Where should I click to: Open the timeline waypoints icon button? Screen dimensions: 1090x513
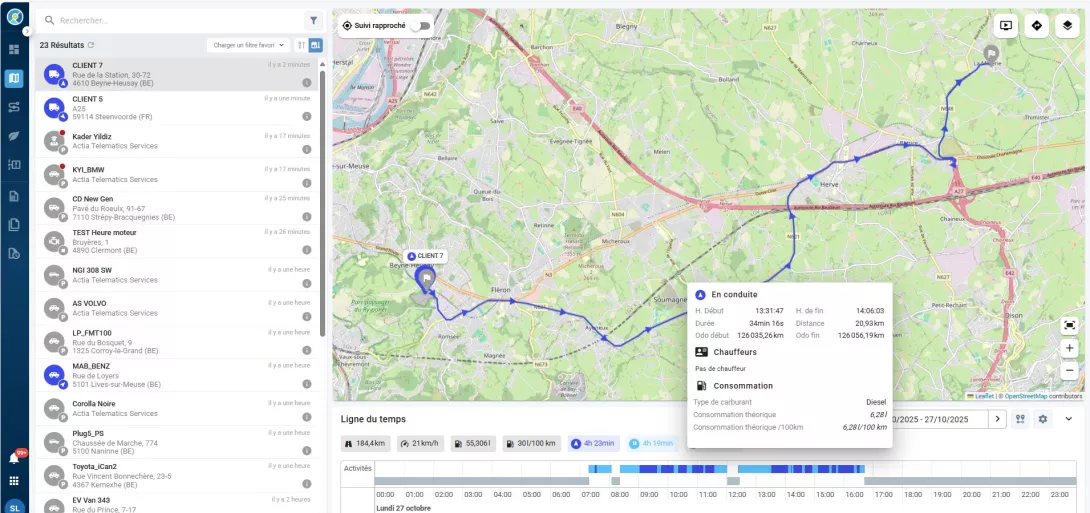pyautogui.click(x=1020, y=419)
